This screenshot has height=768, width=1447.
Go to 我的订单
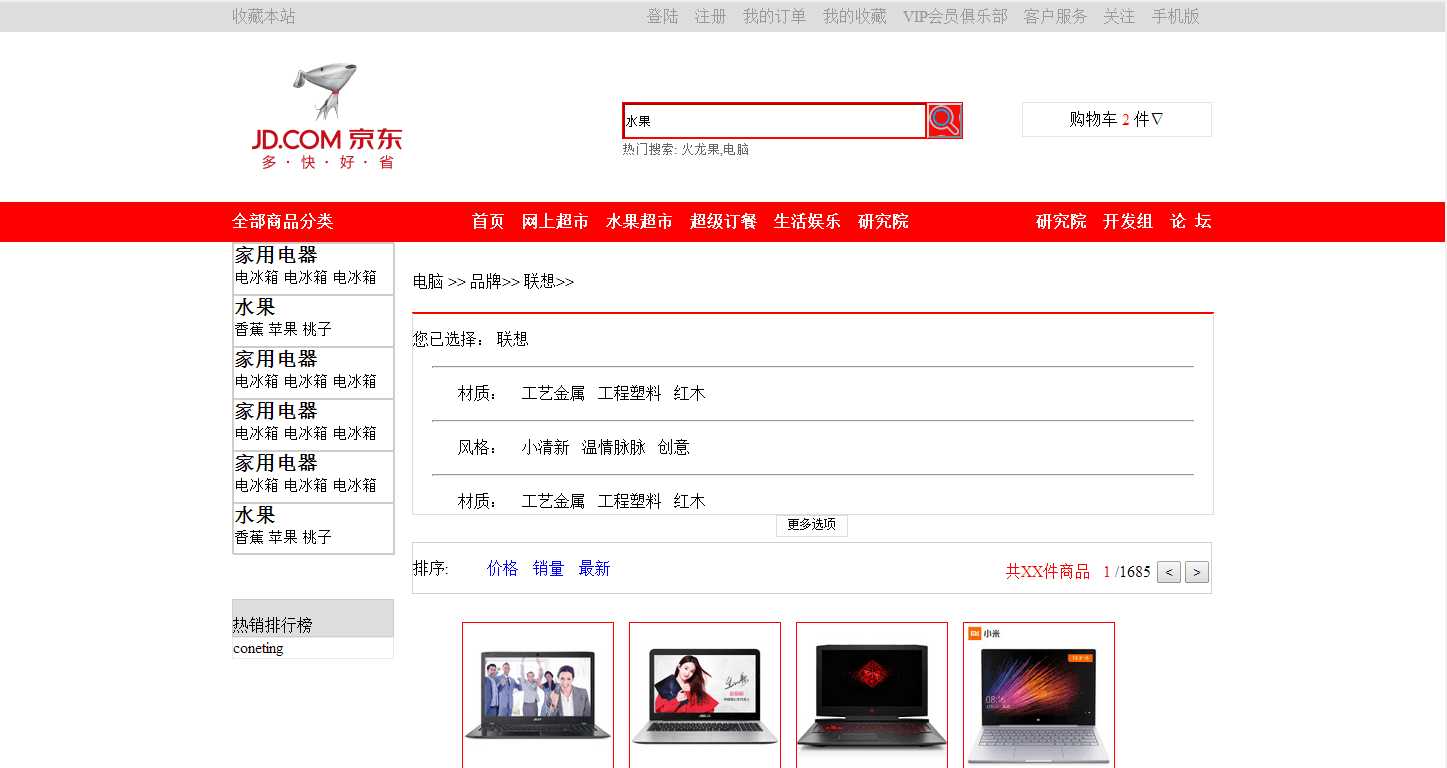[x=775, y=16]
